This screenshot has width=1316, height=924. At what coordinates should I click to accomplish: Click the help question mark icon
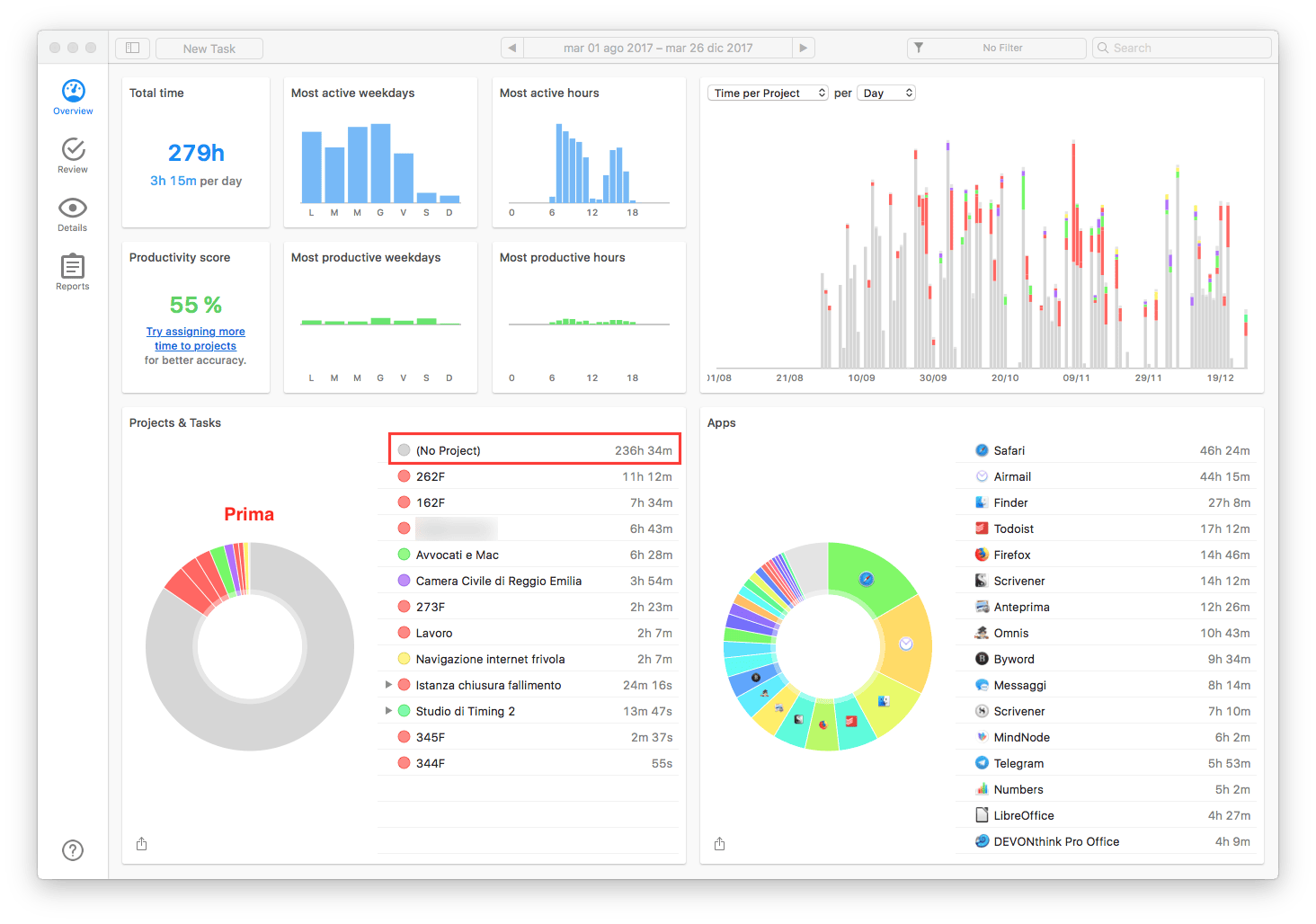click(x=73, y=850)
